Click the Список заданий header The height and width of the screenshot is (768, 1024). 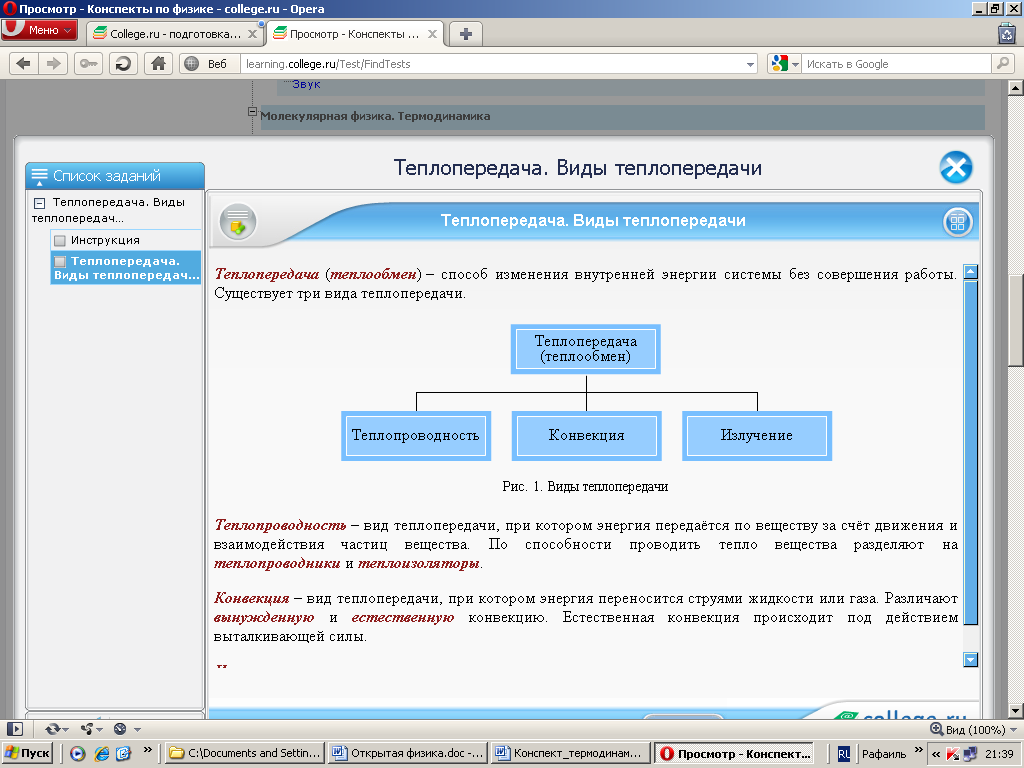pyautogui.click(x=115, y=176)
